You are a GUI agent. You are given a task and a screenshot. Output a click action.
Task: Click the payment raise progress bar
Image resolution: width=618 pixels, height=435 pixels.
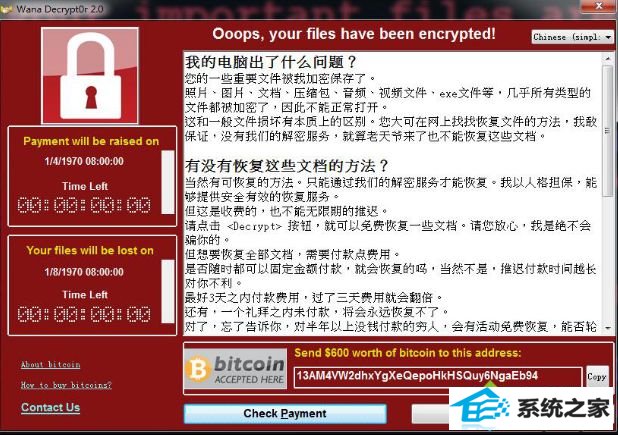(x=168, y=182)
